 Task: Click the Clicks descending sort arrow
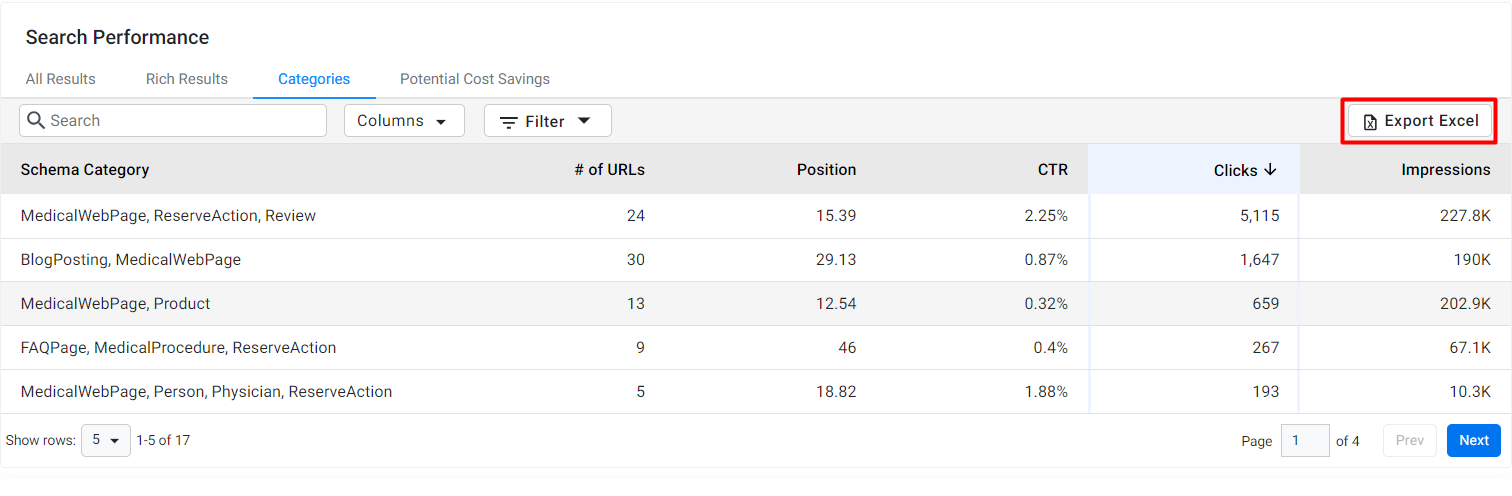[1270, 170]
